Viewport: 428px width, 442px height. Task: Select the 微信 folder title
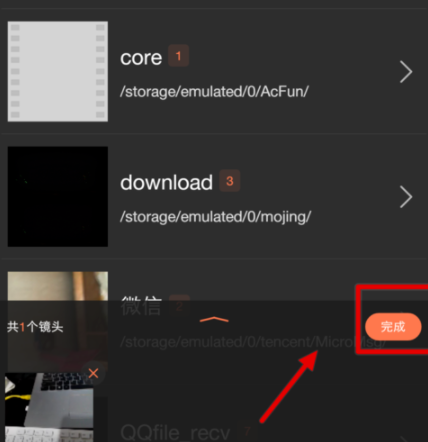[x=141, y=306]
